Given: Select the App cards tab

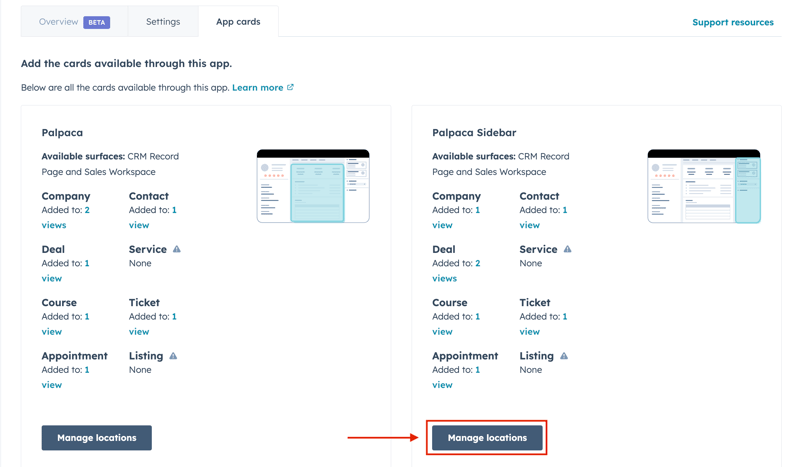Looking at the screenshot, I should point(238,22).
